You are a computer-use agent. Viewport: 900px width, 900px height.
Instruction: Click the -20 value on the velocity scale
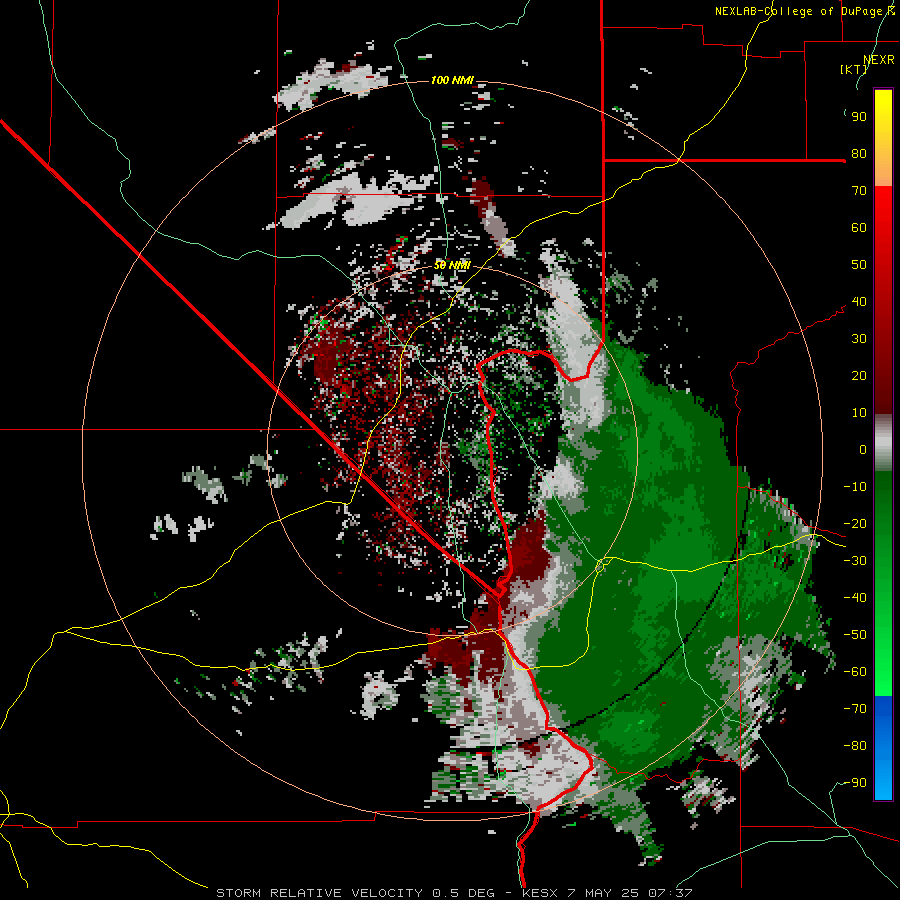pyautogui.click(x=855, y=524)
